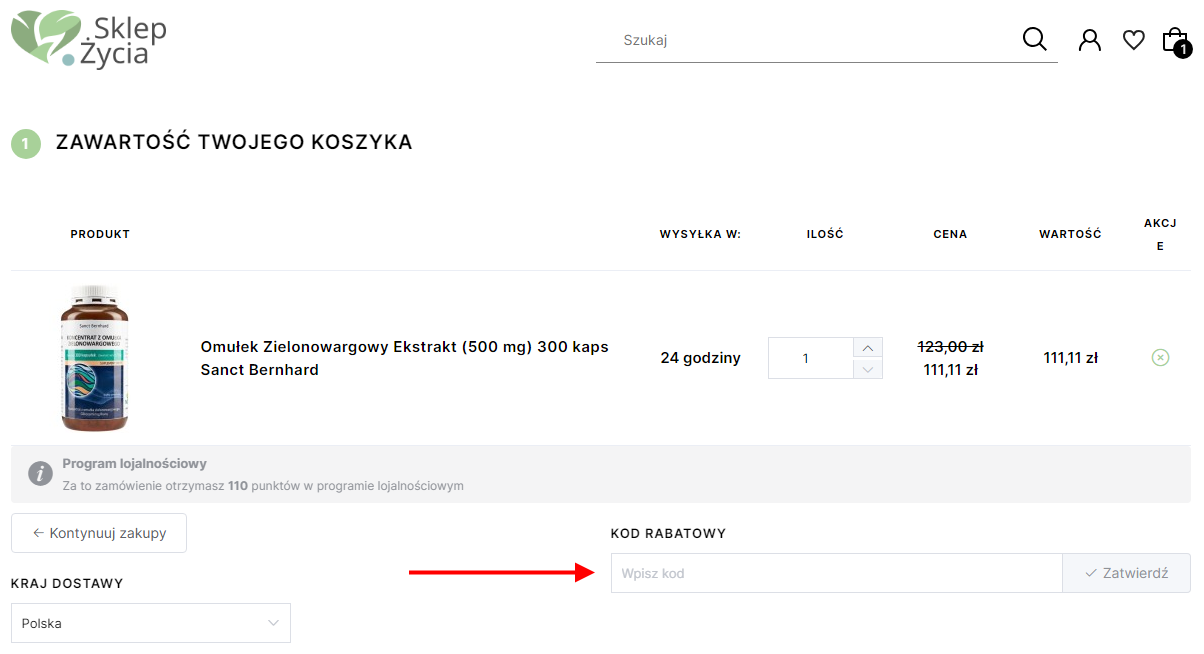Click the Sklep Życia logo

[89, 38]
